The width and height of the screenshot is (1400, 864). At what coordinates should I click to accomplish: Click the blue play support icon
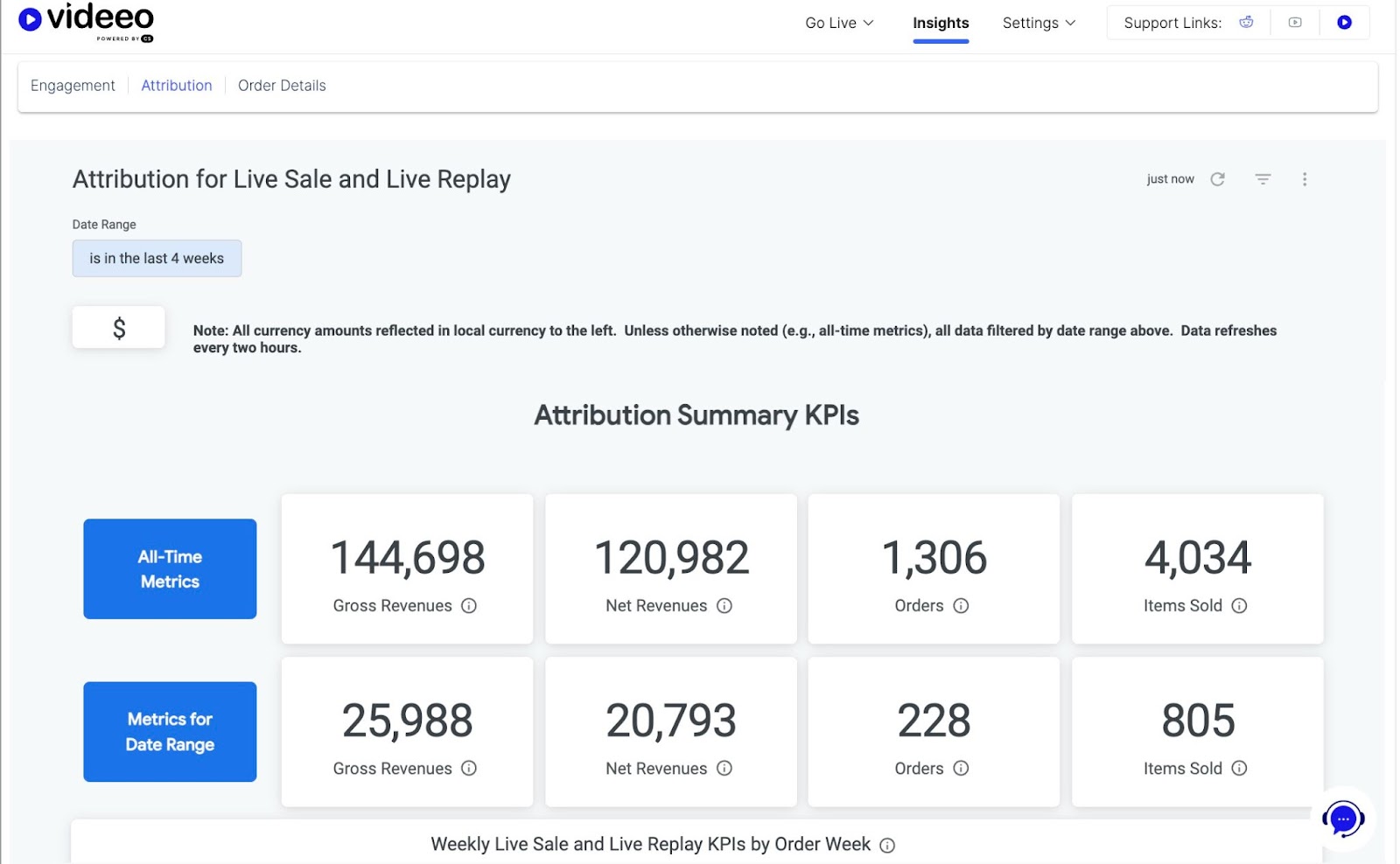(x=1344, y=23)
